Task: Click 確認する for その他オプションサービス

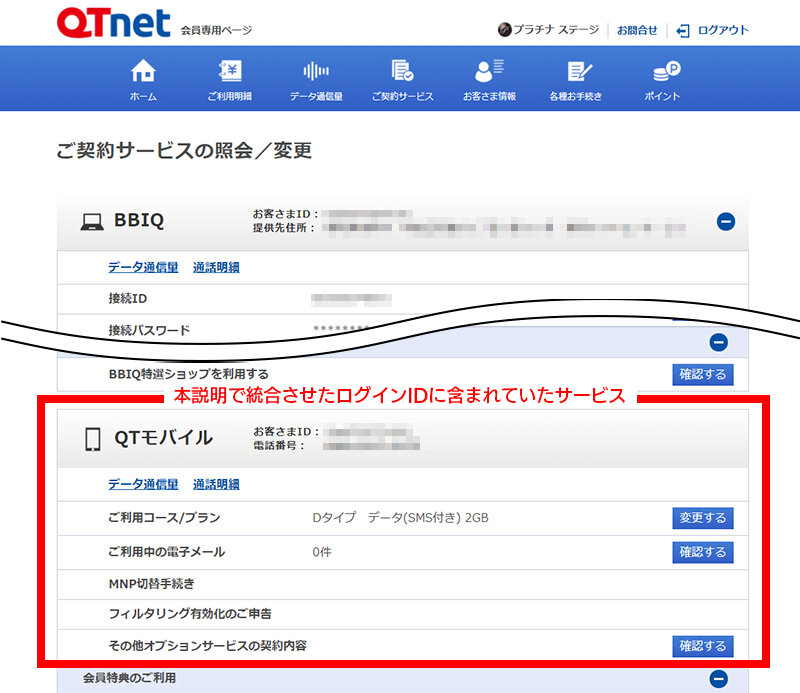Action: 703,646
